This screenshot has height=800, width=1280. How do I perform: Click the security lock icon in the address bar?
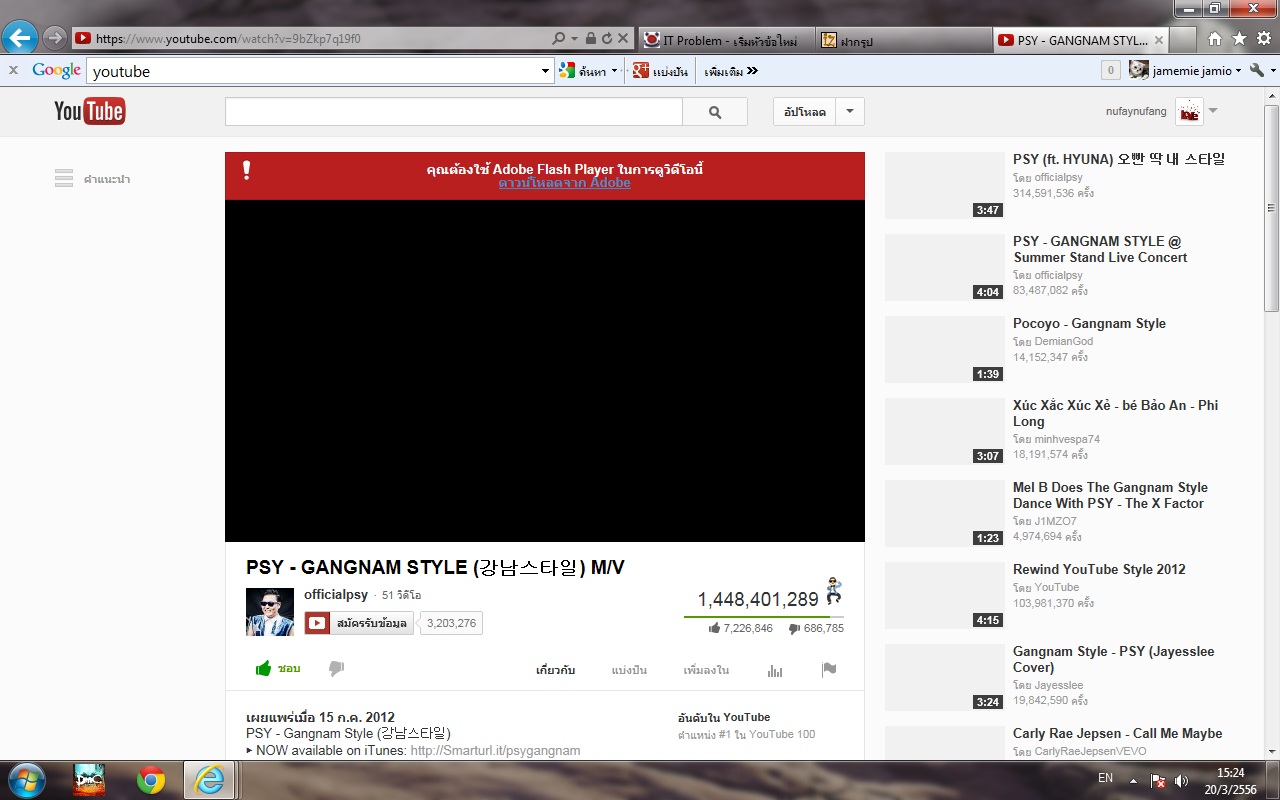click(x=590, y=39)
